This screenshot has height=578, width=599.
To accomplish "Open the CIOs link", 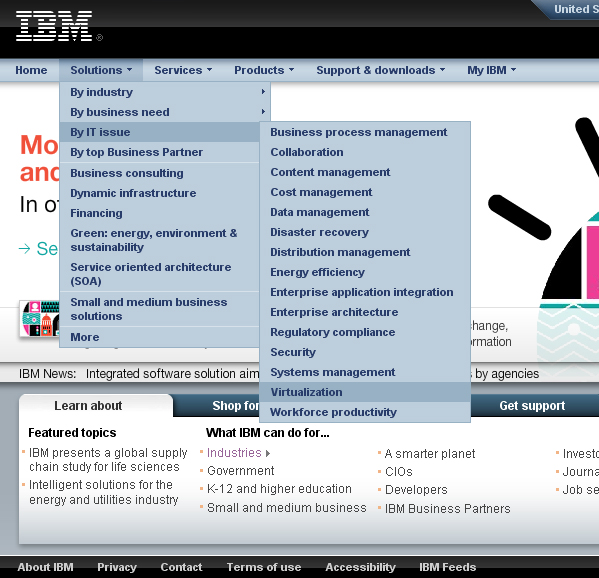I will point(398,472).
